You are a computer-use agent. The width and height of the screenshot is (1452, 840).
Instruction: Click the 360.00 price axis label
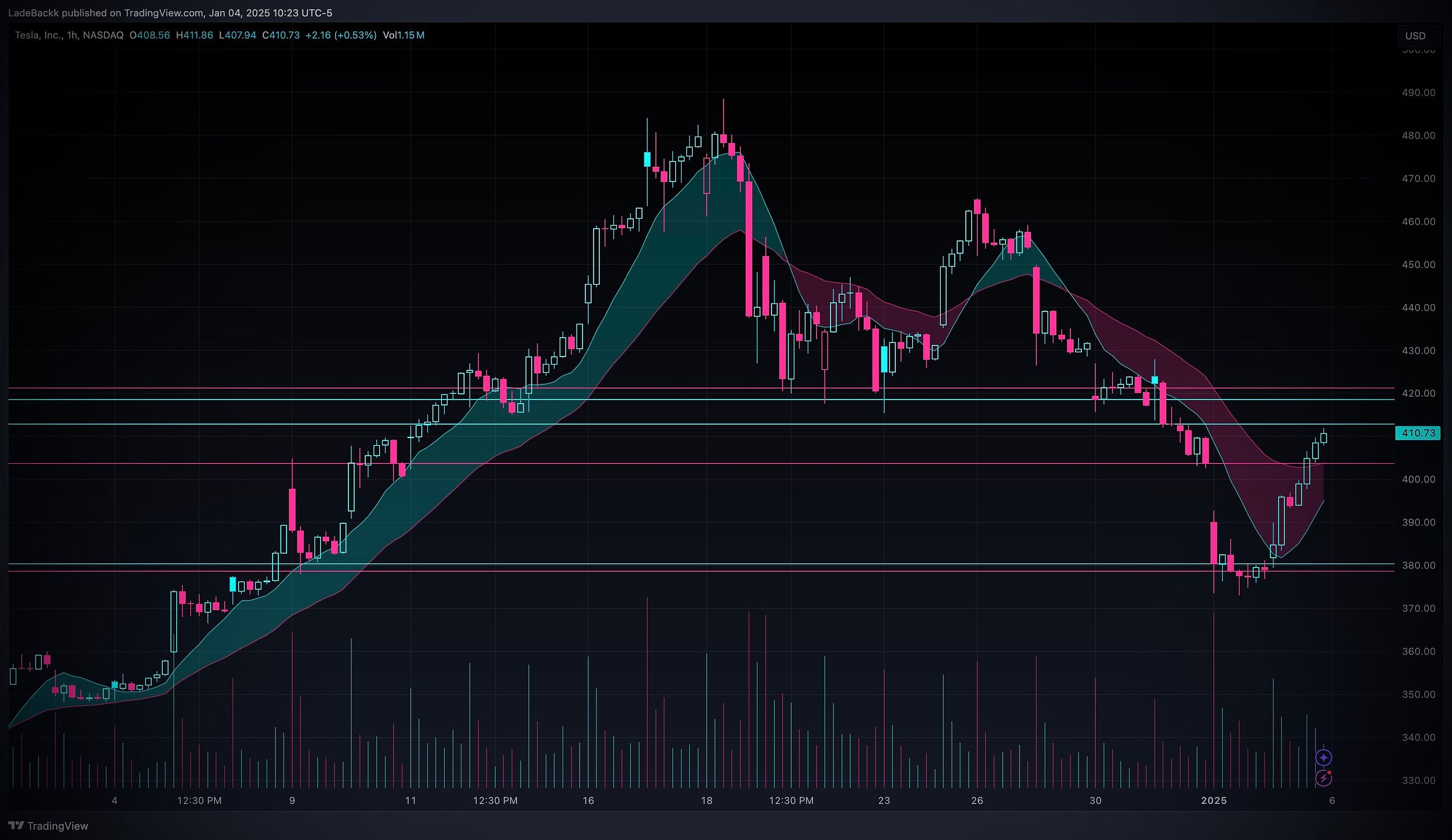click(x=1419, y=652)
